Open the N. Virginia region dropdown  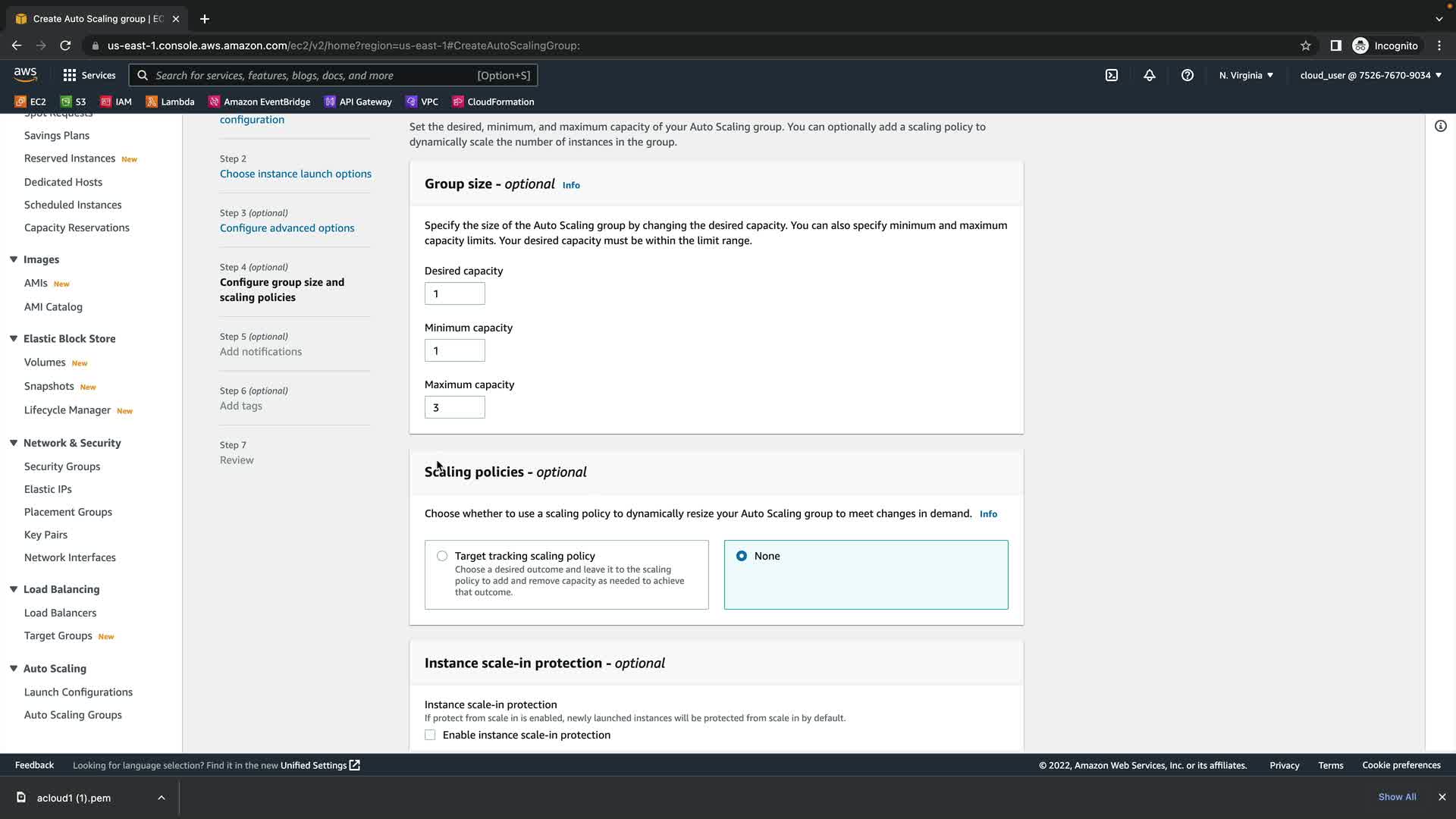pyautogui.click(x=1246, y=75)
